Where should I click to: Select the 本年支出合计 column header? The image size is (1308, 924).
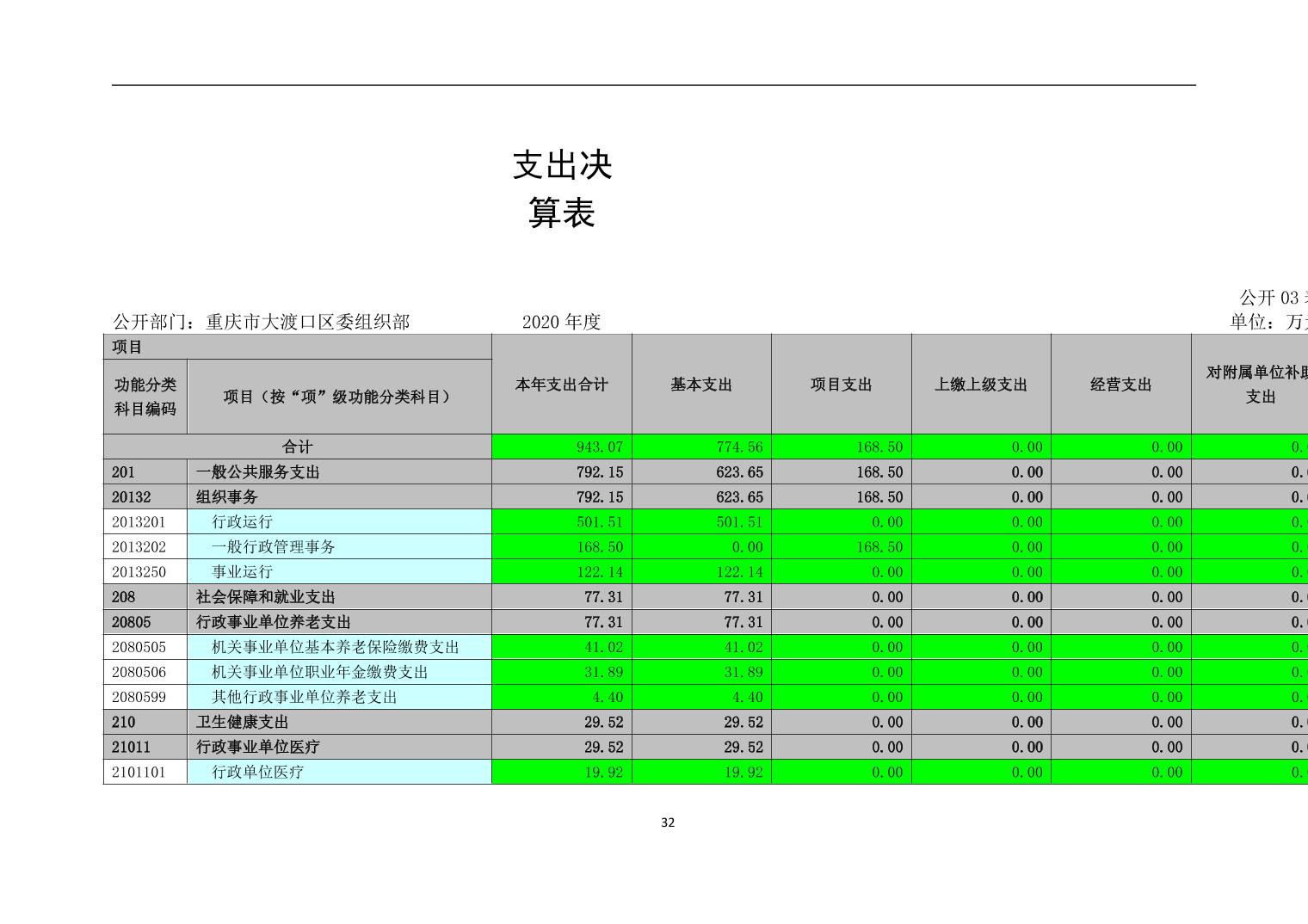(x=561, y=385)
